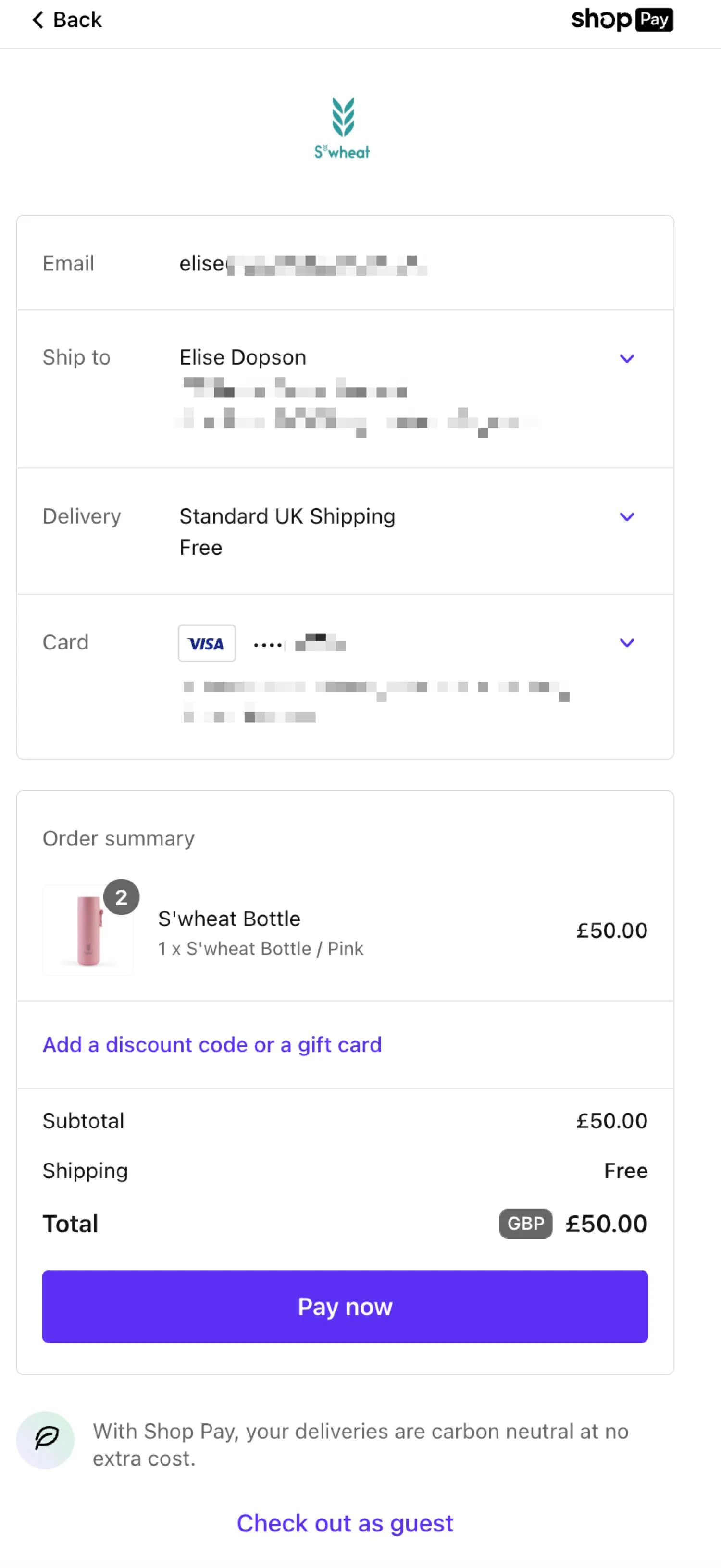Open the Delivery options dropdown
721x1568 pixels.
coord(627,517)
